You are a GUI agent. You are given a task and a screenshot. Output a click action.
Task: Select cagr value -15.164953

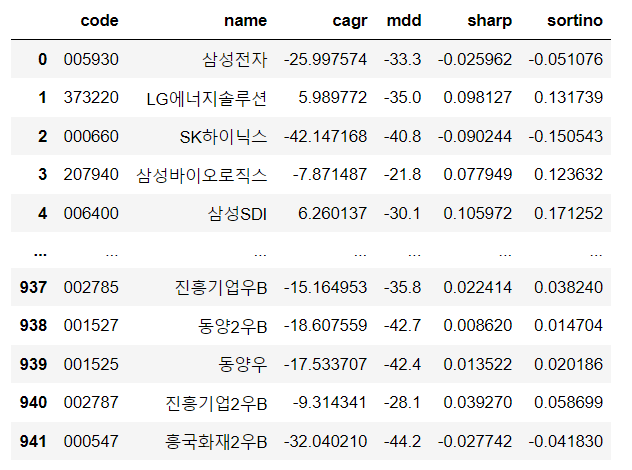coord(325,287)
